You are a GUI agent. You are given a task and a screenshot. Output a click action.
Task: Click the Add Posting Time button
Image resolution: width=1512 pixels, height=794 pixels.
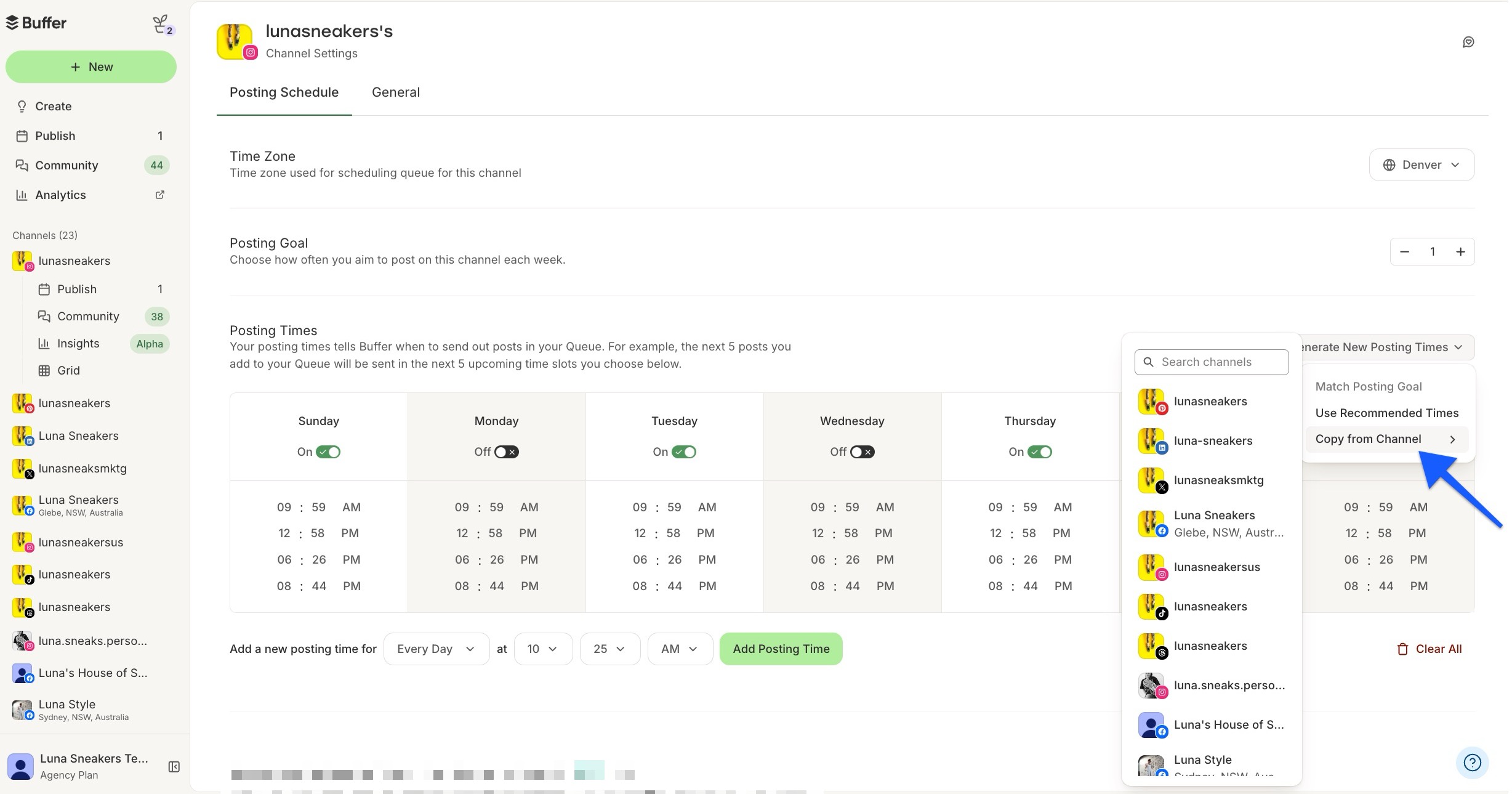click(x=780, y=649)
